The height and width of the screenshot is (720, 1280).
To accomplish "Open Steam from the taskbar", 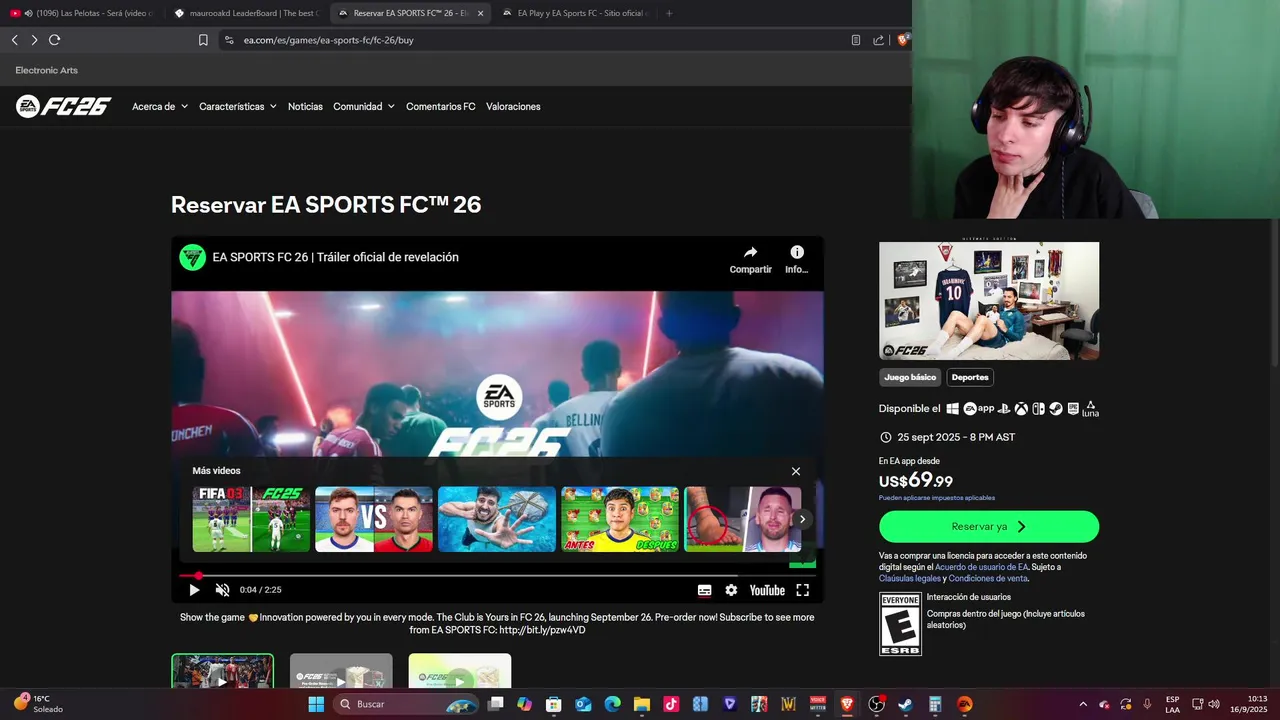I will pos(906,704).
